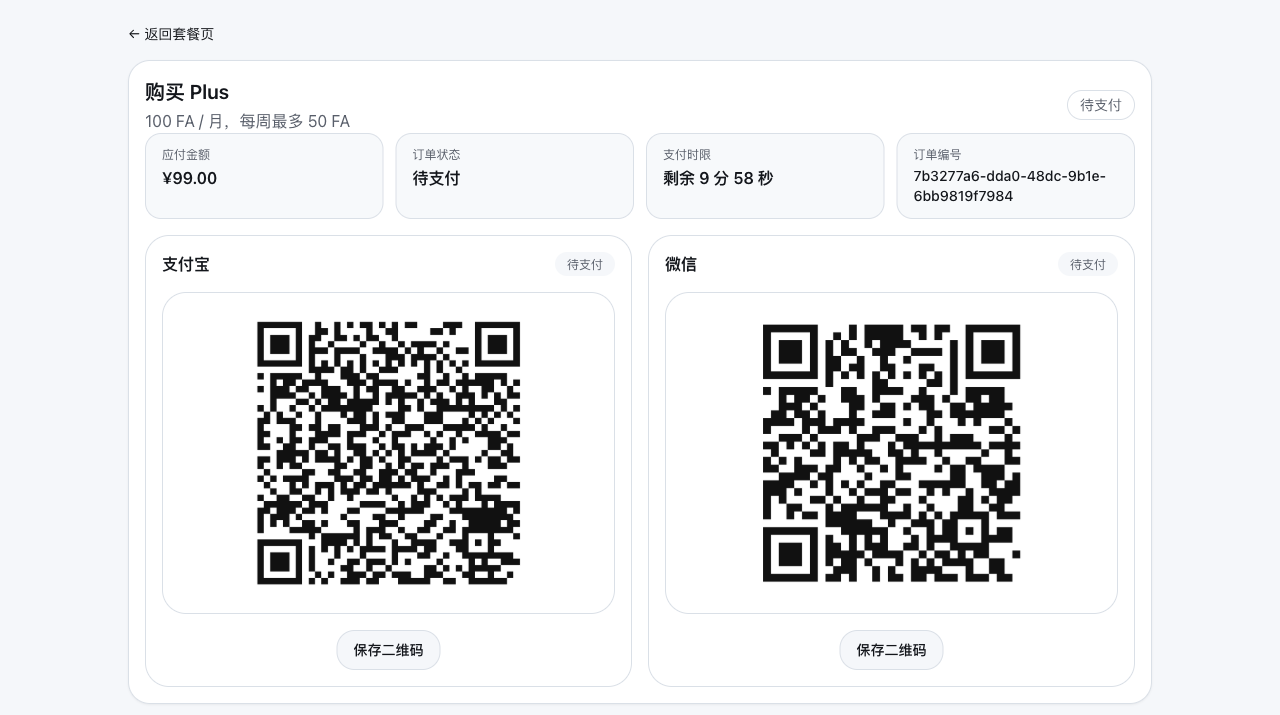Click the 100 FA / 月 description text

[x=247, y=121]
